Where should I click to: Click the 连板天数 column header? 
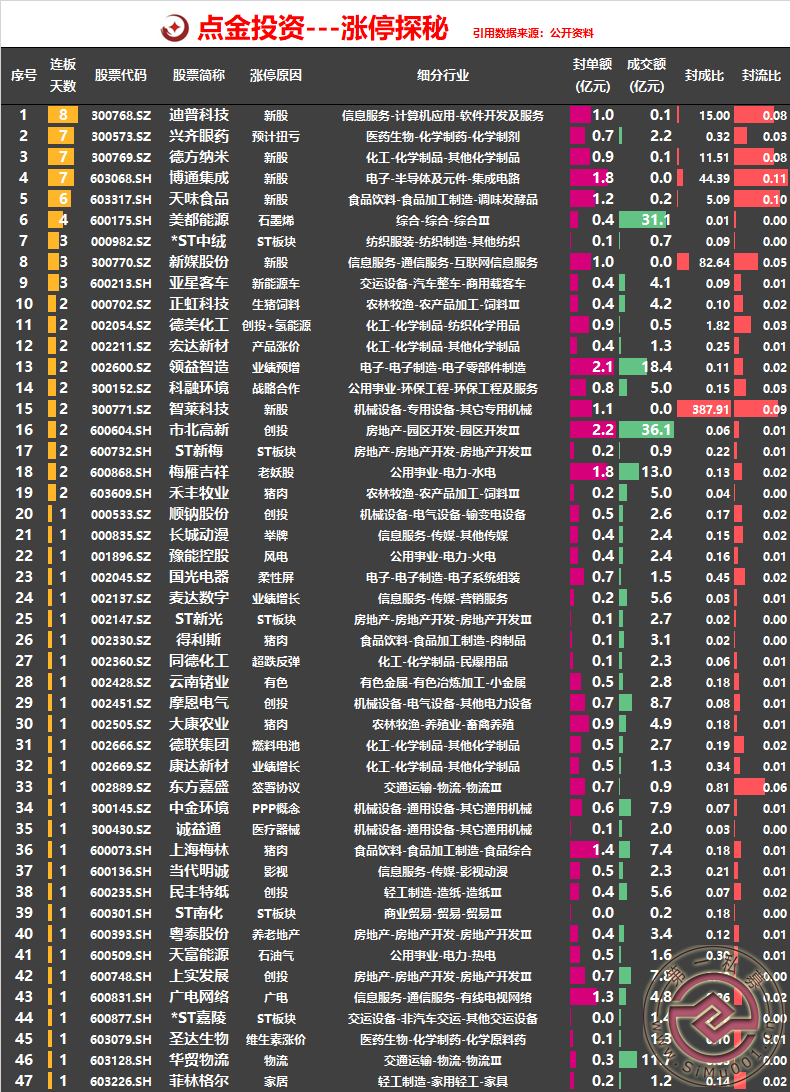click(x=63, y=75)
